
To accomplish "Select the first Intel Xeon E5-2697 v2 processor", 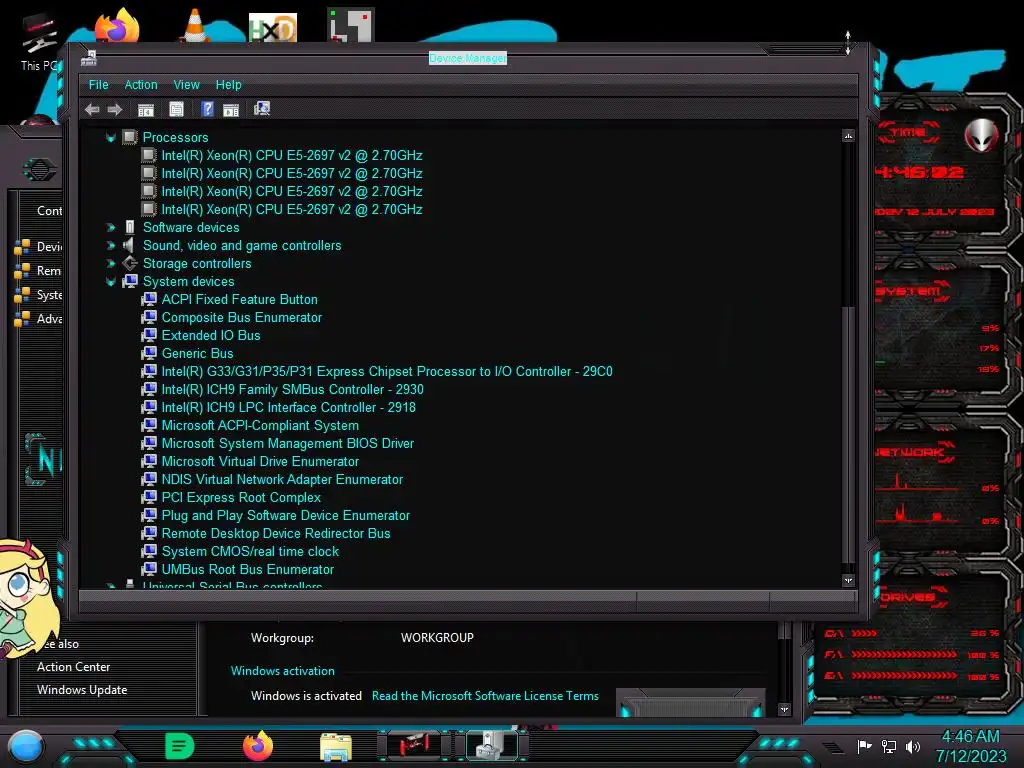I will click(x=292, y=155).
